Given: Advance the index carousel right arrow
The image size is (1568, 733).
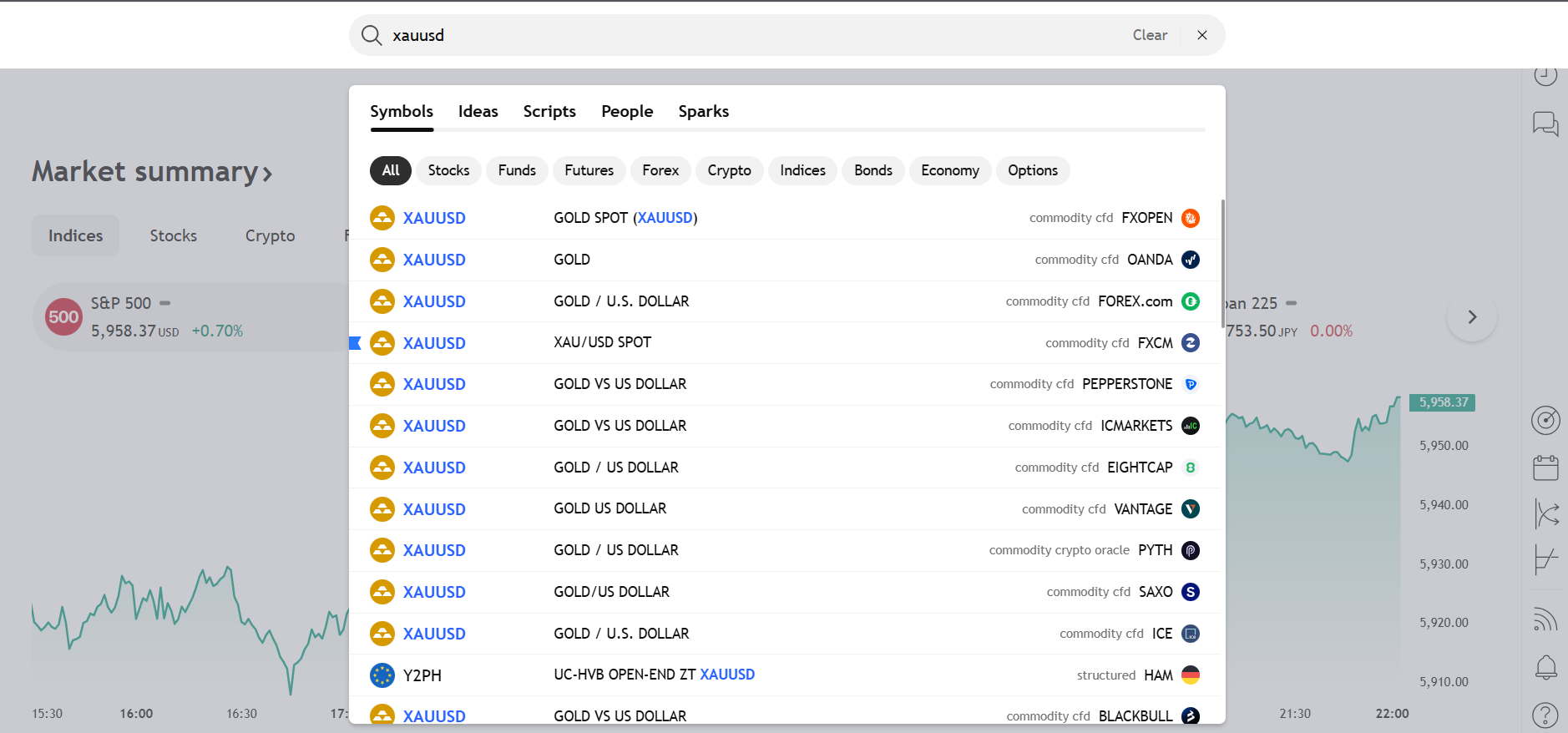Looking at the screenshot, I should pyautogui.click(x=1472, y=316).
